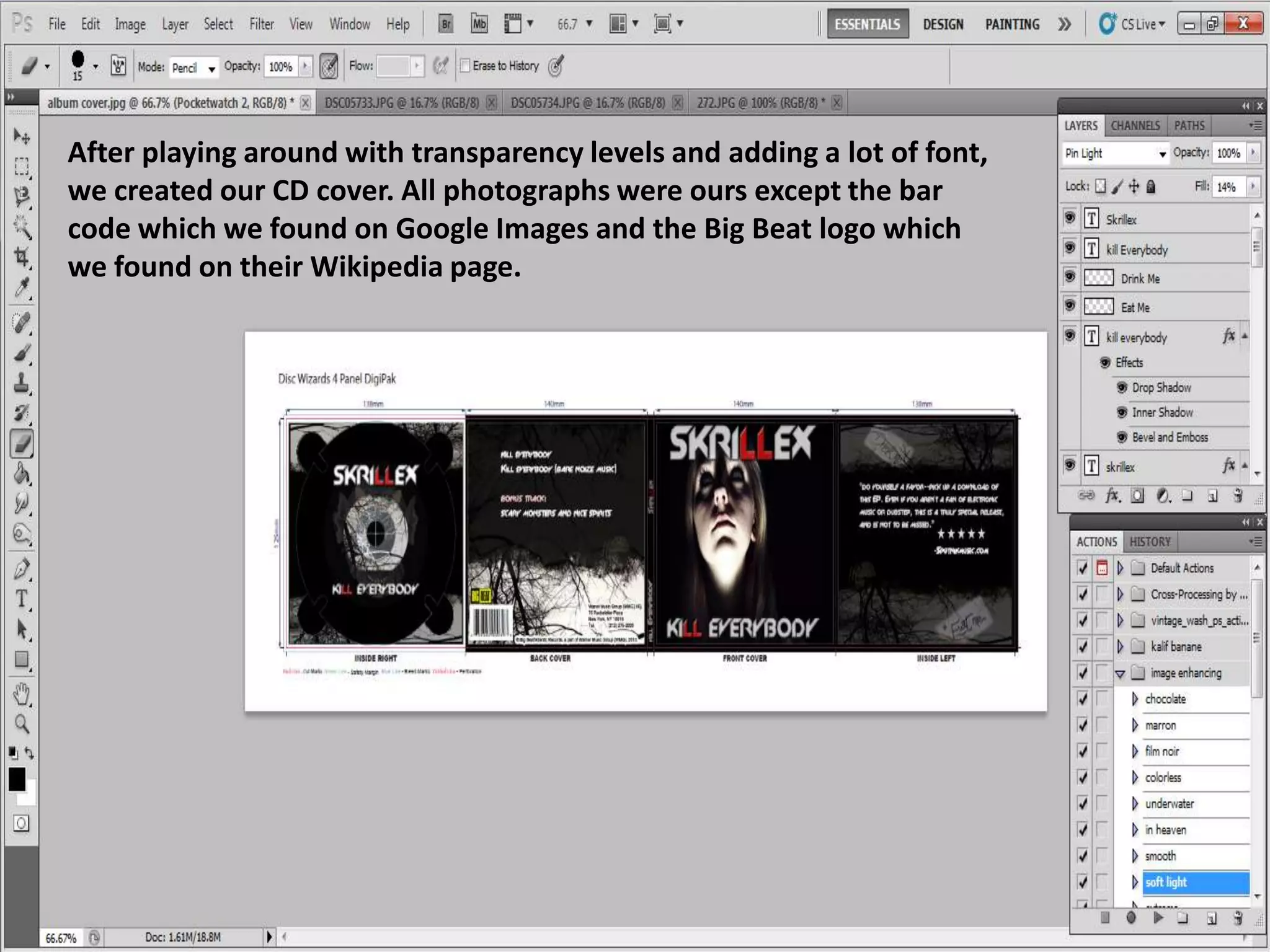
Task: Switch to the Painting workspace
Action: pyautogui.click(x=1012, y=24)
